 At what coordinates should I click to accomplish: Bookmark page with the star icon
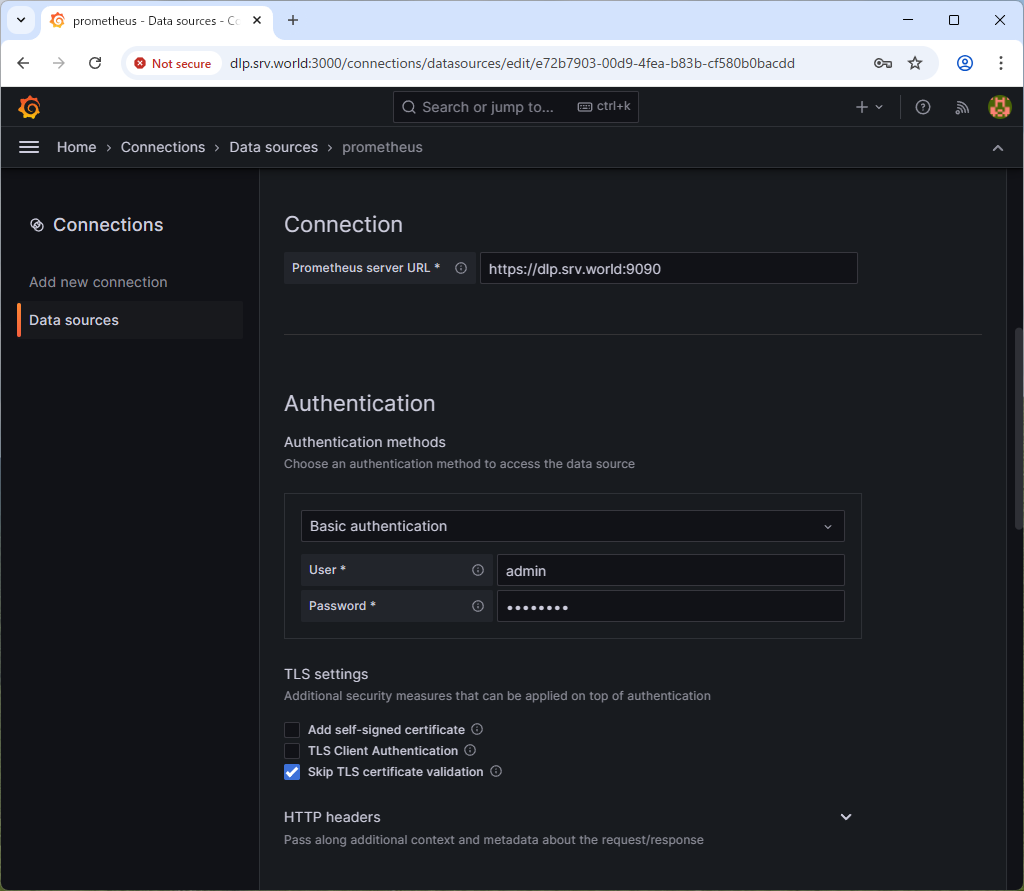click(x=915, y=63)
